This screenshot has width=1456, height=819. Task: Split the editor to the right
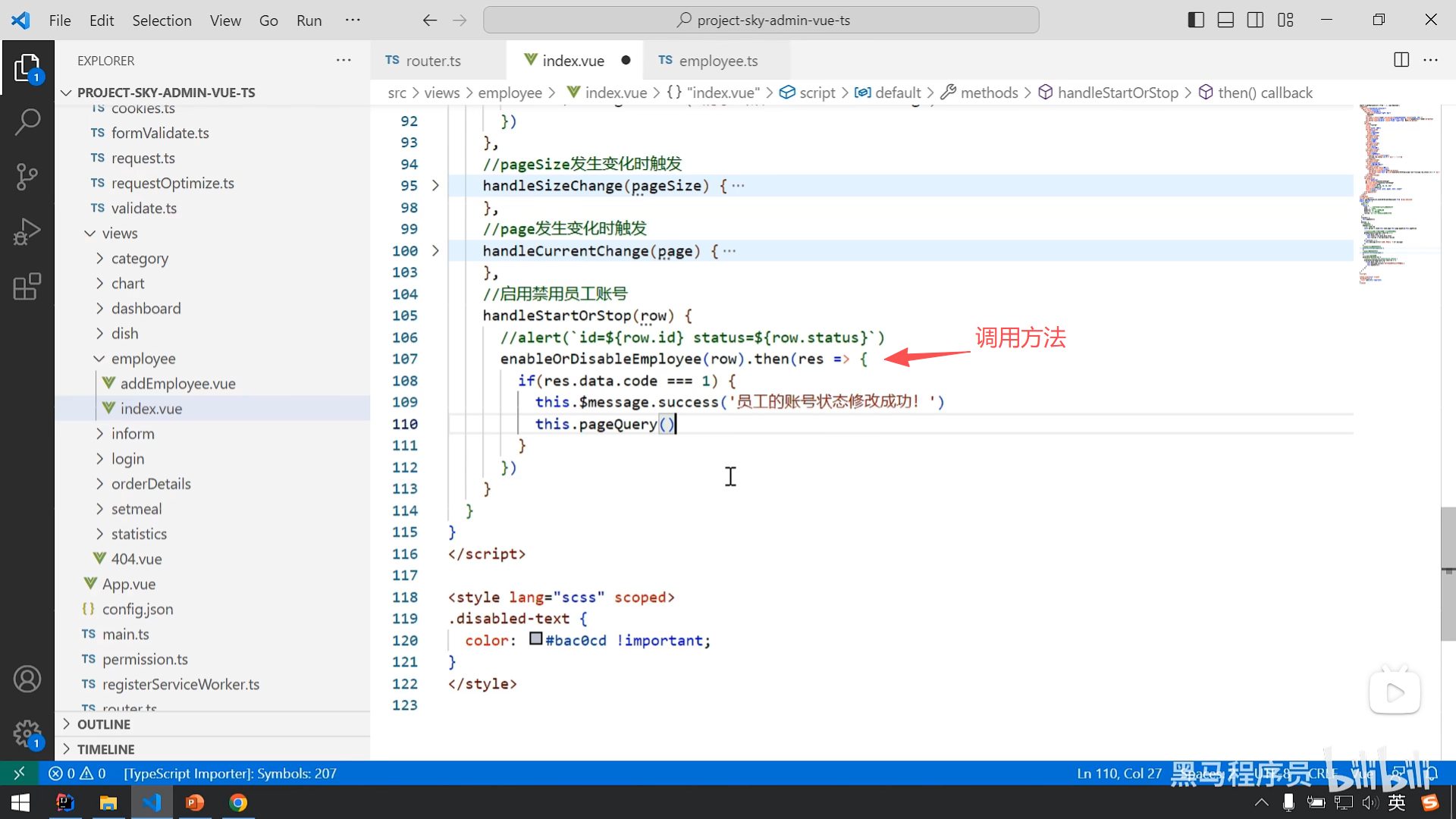[1401, 60]
